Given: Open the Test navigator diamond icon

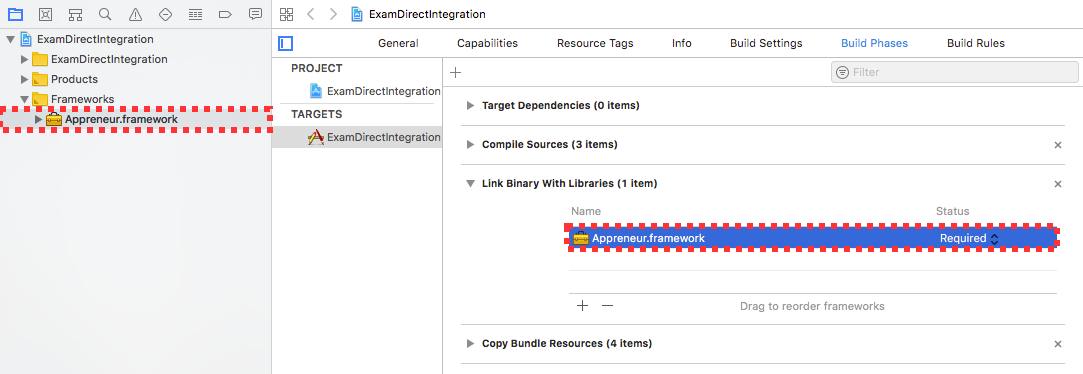Looking at the screenshot, I should 165,14.
